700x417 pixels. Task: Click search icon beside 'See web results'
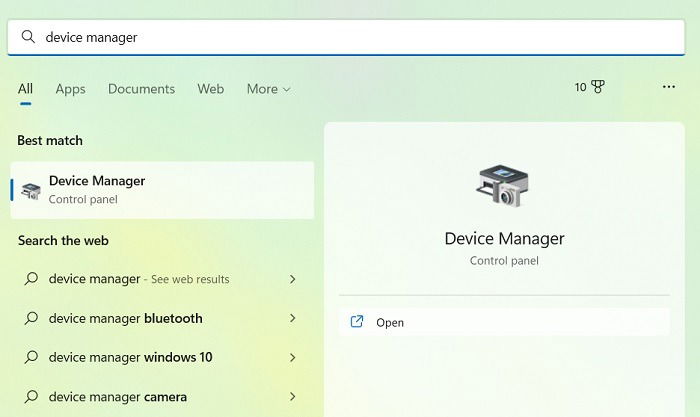31,279
